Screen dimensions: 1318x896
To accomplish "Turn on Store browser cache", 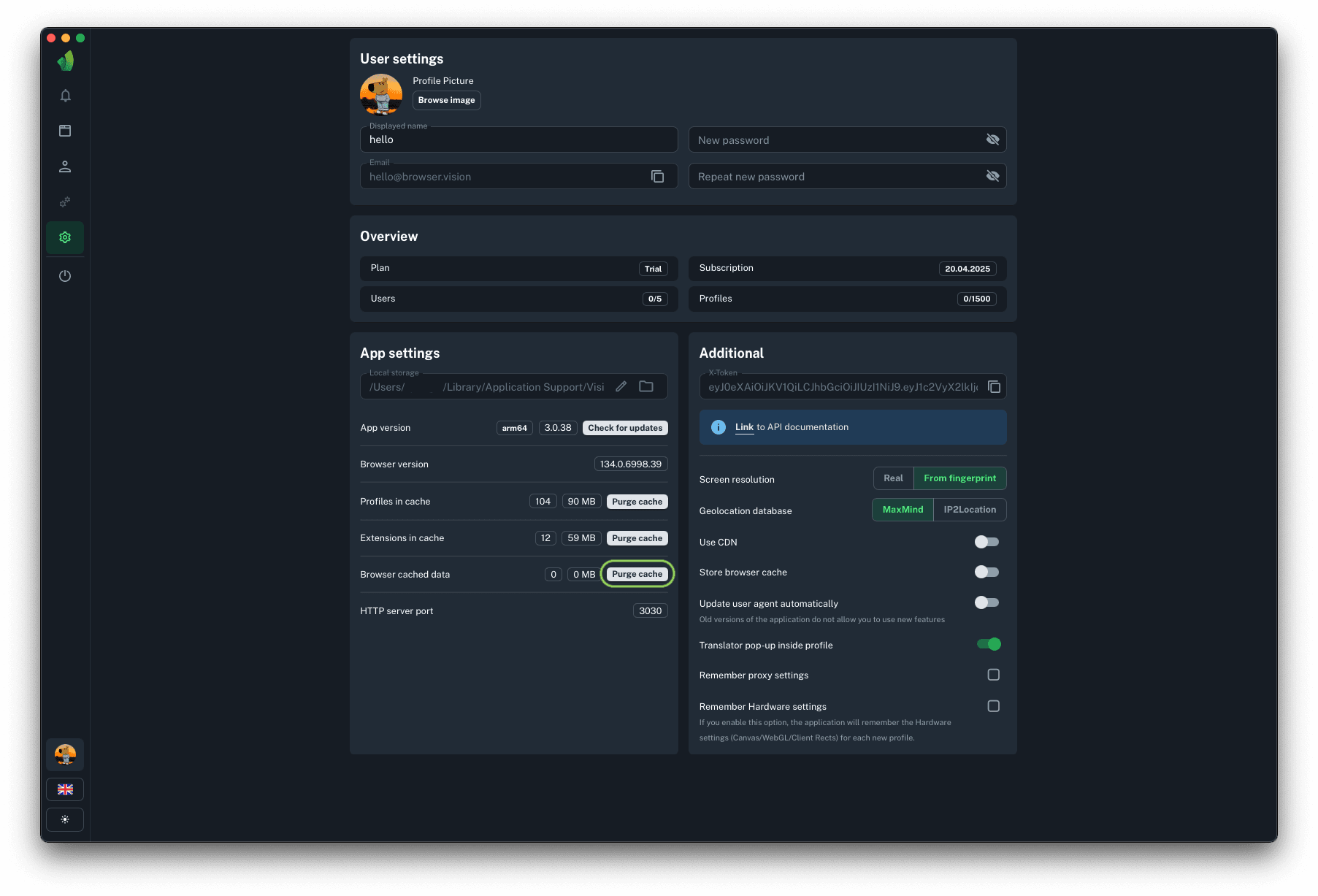I will tap(986, 572).
